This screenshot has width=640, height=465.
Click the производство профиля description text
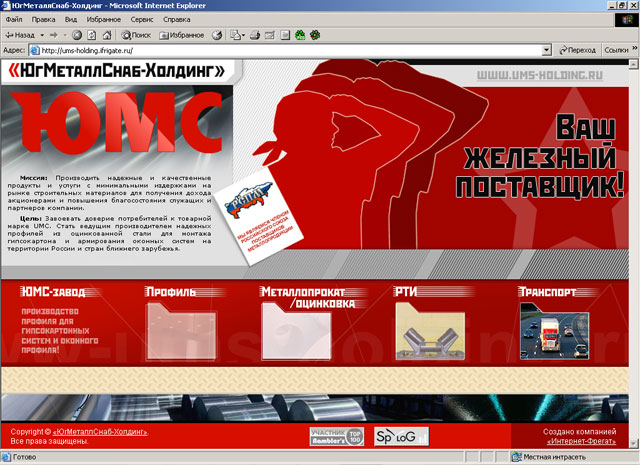pos(60,331)
